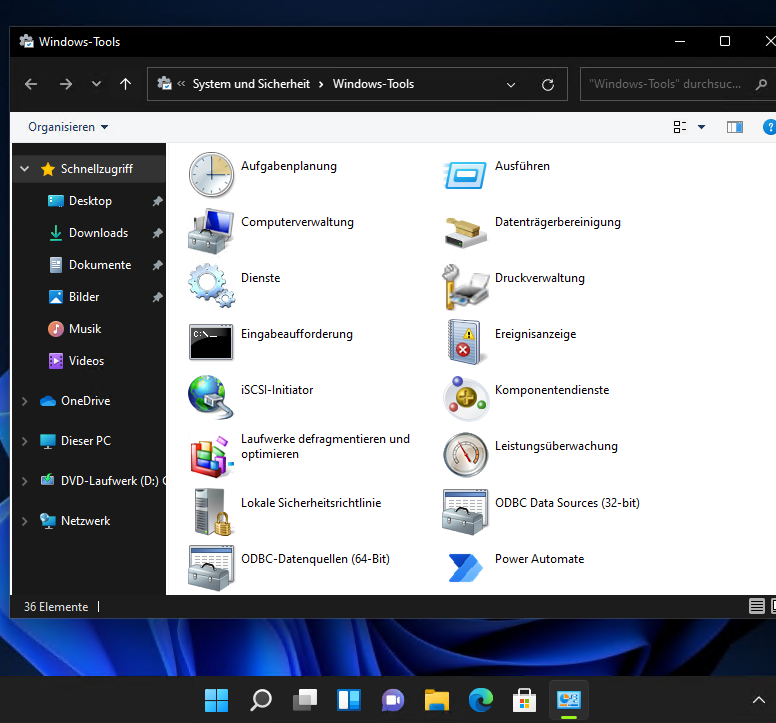This screenshot has height=723, width=776.
Task: Click the breadcrumb separator arrow after System und Sicherheit
Action: pos(321,85)
